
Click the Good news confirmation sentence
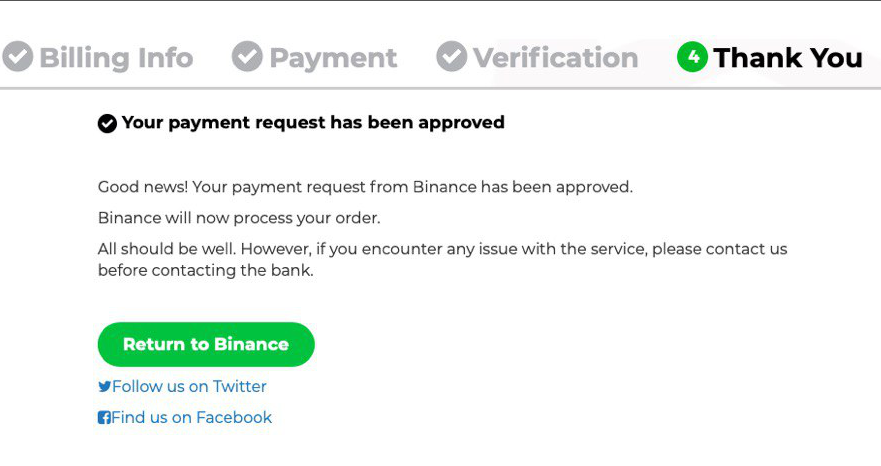365,187
